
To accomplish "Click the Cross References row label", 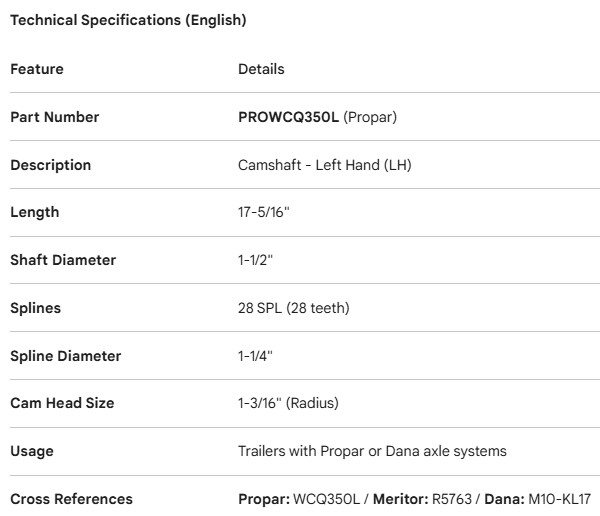I will (x=71, y=499).
